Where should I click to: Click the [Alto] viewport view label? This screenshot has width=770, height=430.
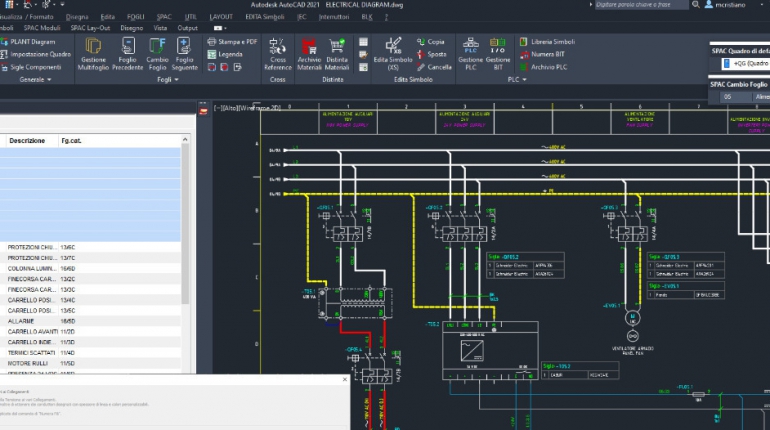[x=230, y=108]
